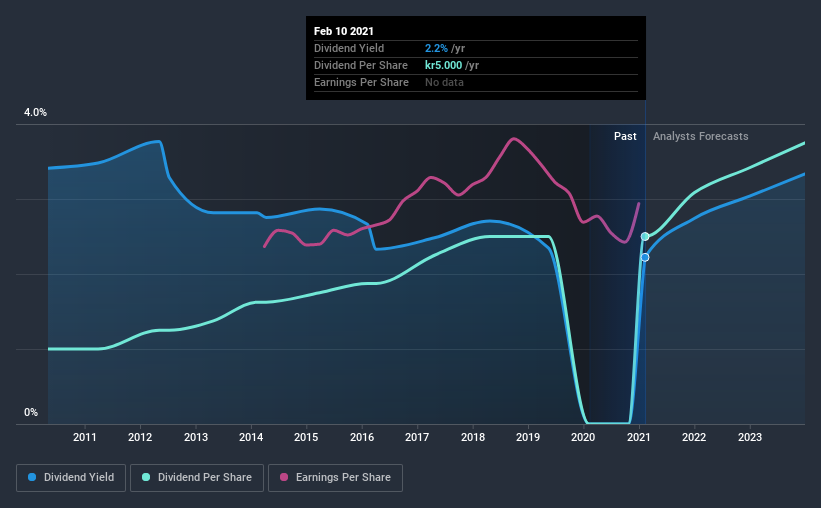Click the 2.2% dividend yield tooltip value

[436, 48]
